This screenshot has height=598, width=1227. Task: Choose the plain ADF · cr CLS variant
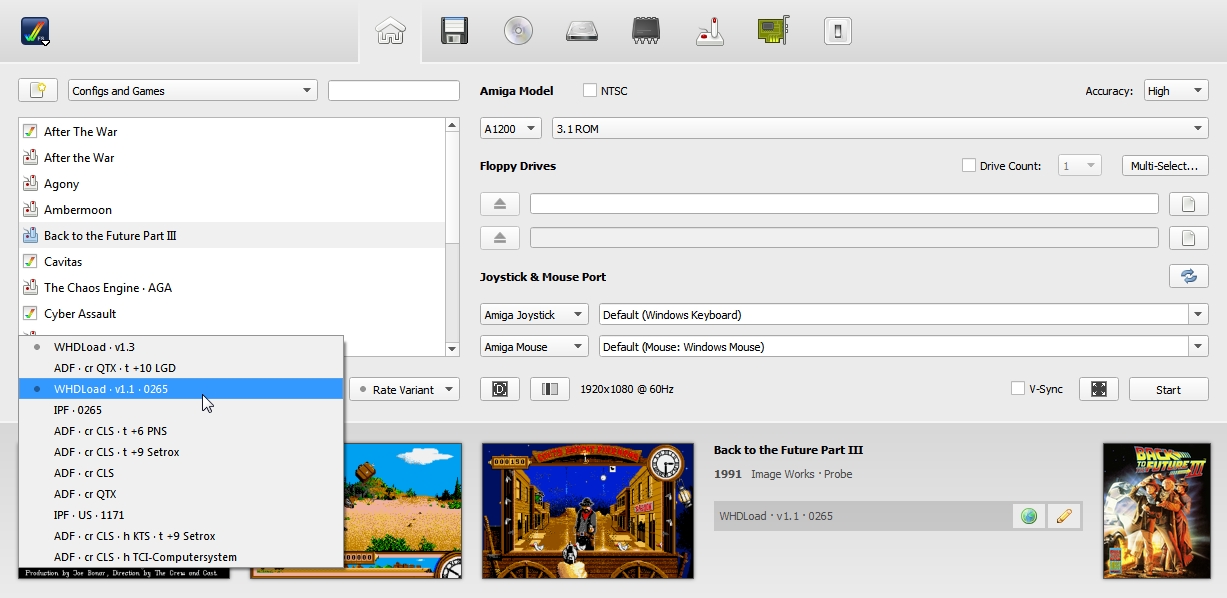pyautogui.click(x=181, y=473)
